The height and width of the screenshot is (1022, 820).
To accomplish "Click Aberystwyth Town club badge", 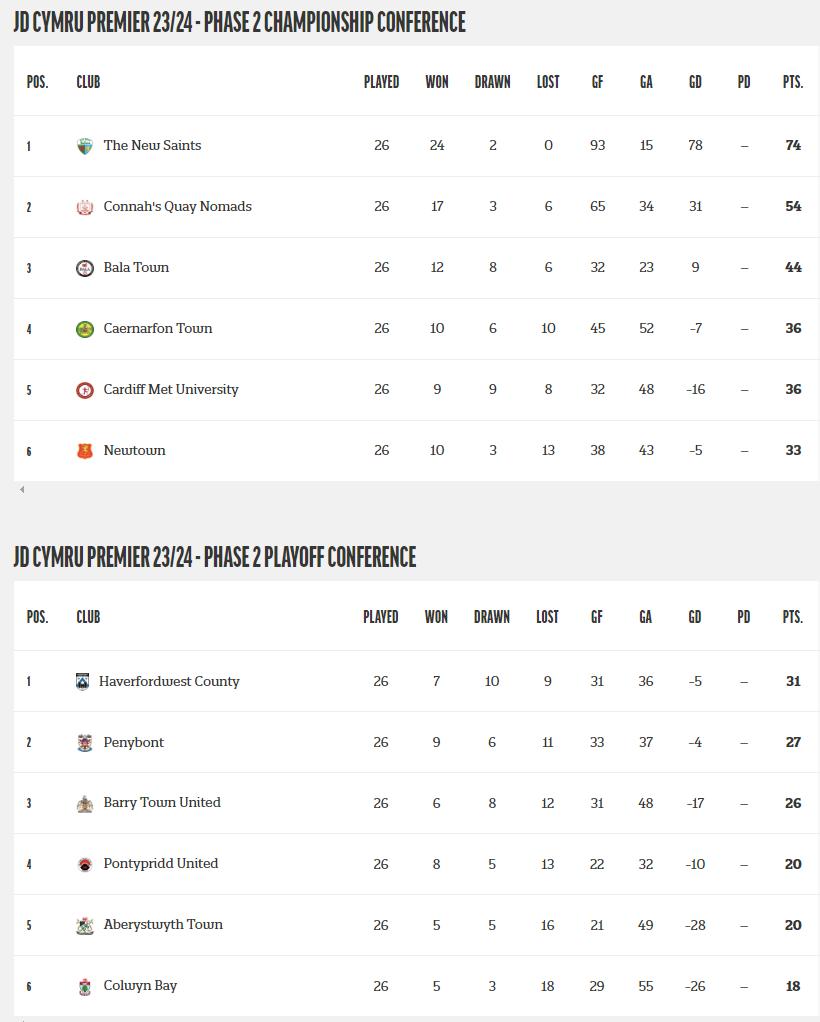I will coord(85,926).
